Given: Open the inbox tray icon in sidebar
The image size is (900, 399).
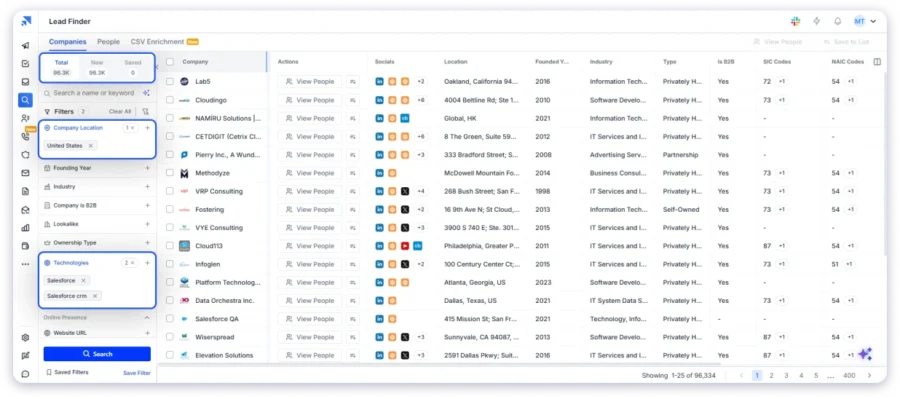Looking at the screenshot, I should [x=25, y=82].
